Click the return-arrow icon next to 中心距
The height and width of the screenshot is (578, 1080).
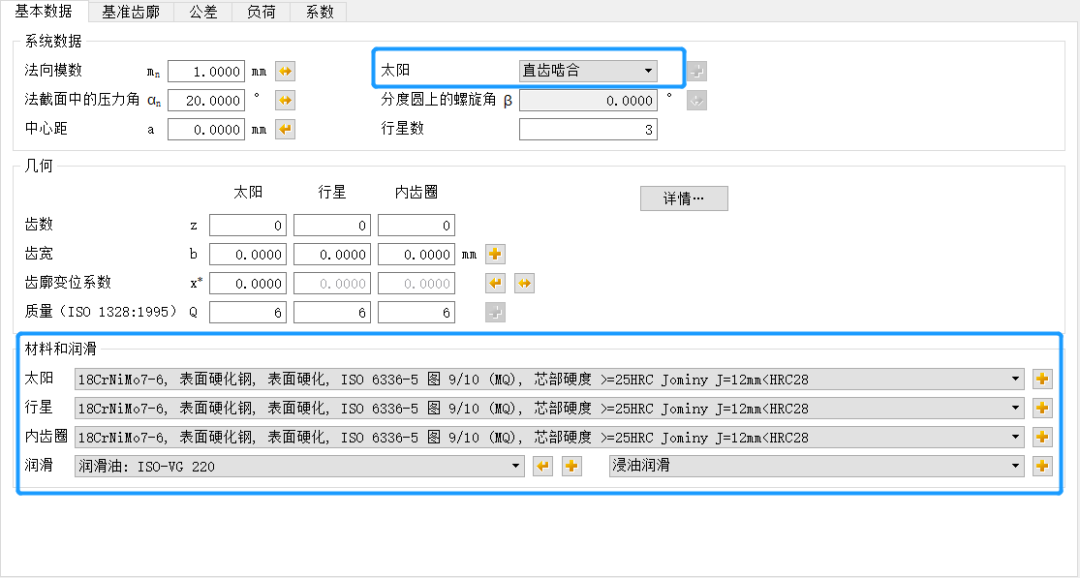coord(284,129)
